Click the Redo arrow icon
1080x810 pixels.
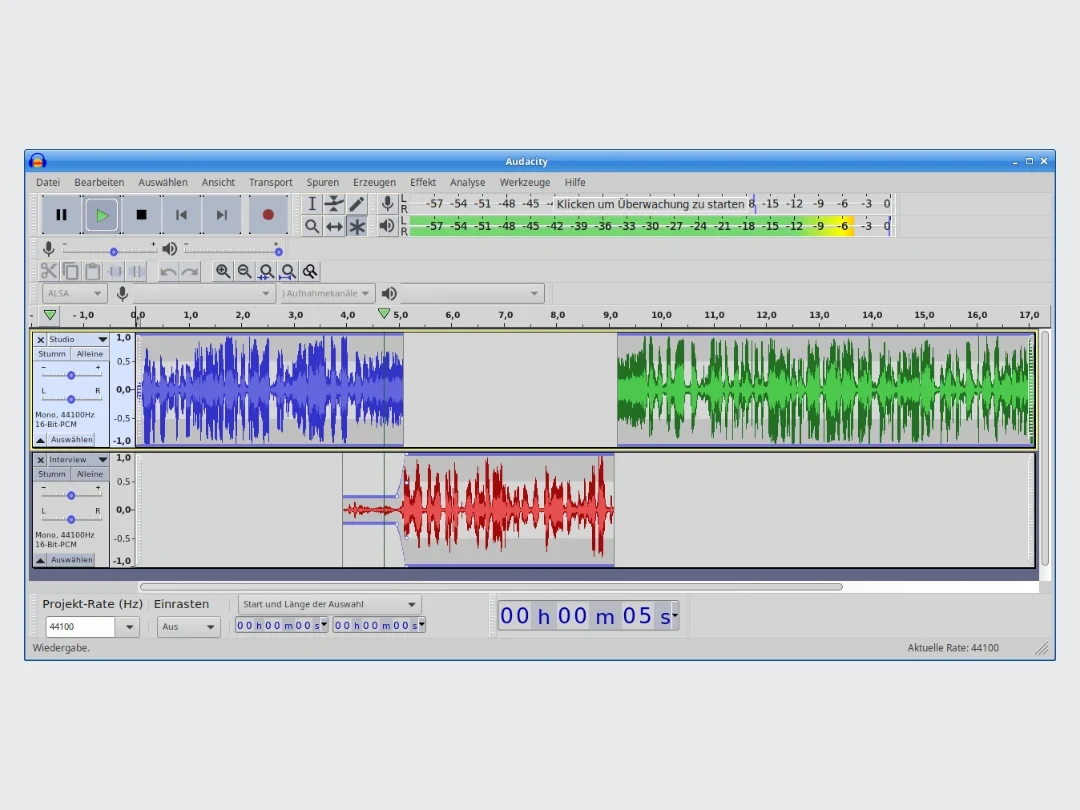click(x=189, y=271)
